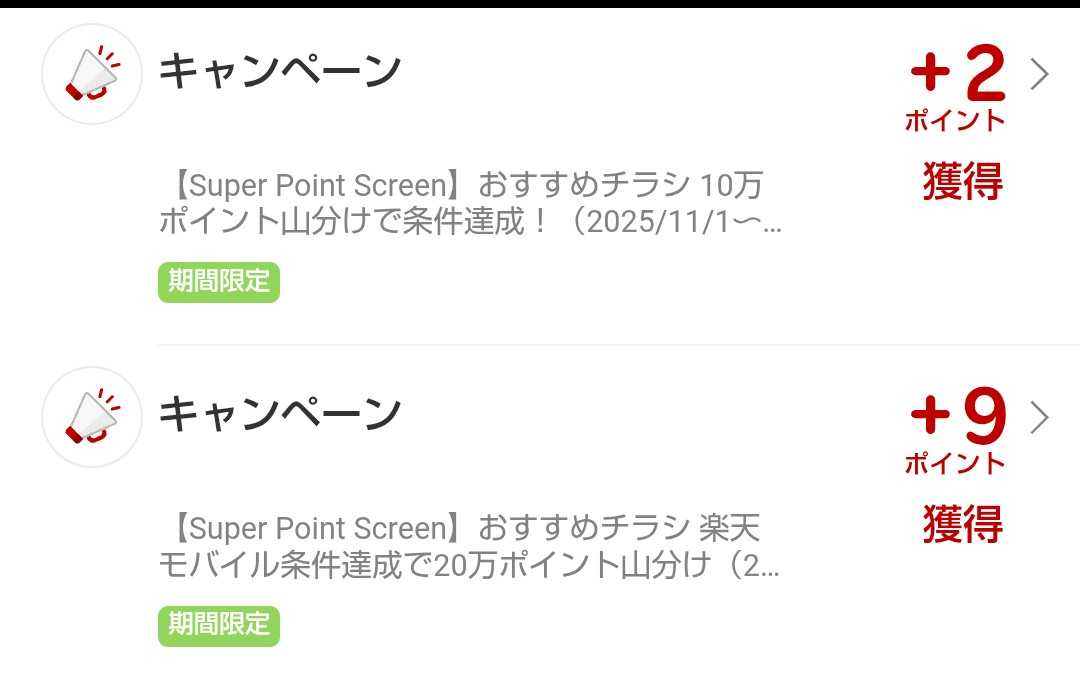Click the ポイント label beneath +9
The width and height of the screenshot is (1080, 676).
(x=955, y=464)
